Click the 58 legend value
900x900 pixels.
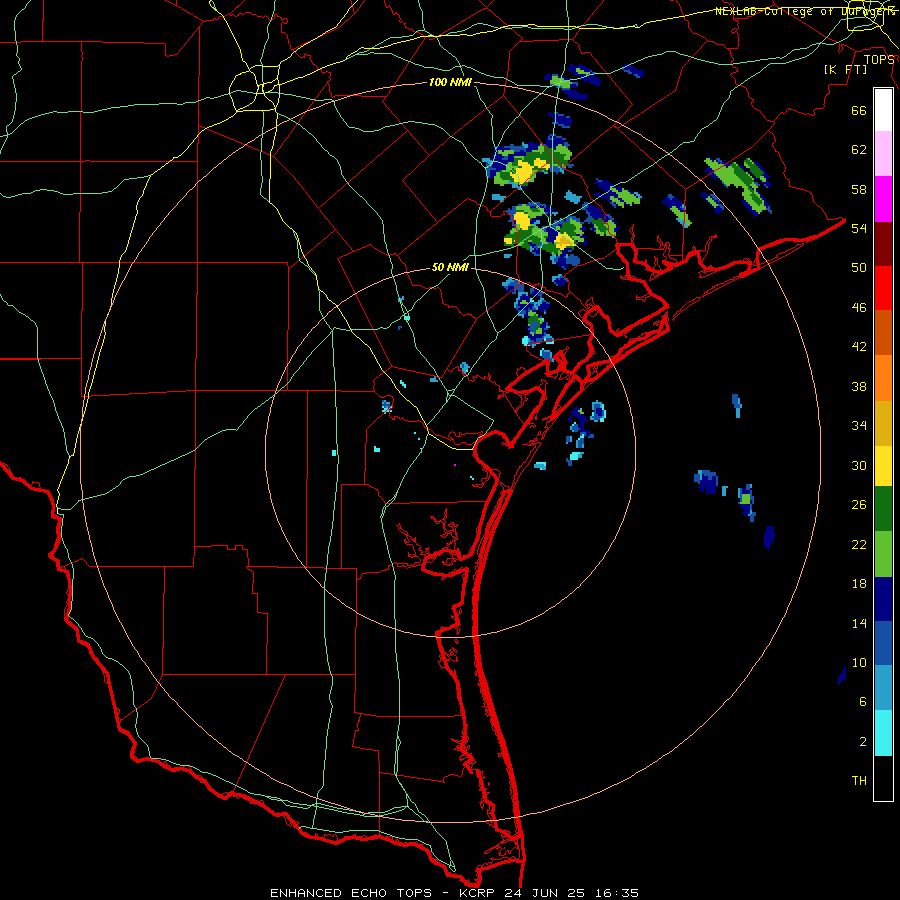click(x=859, y=189)
